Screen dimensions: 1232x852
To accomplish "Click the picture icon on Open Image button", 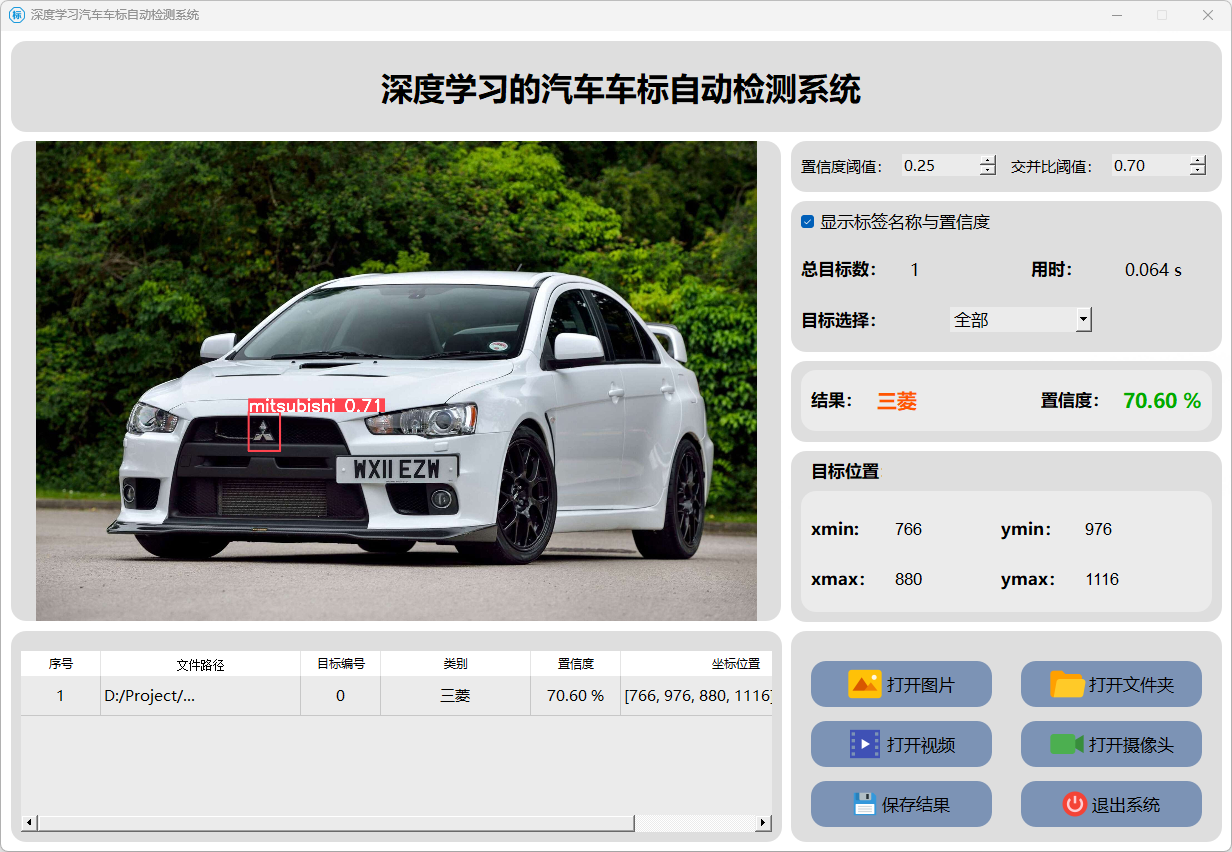I will pos(864,684).
